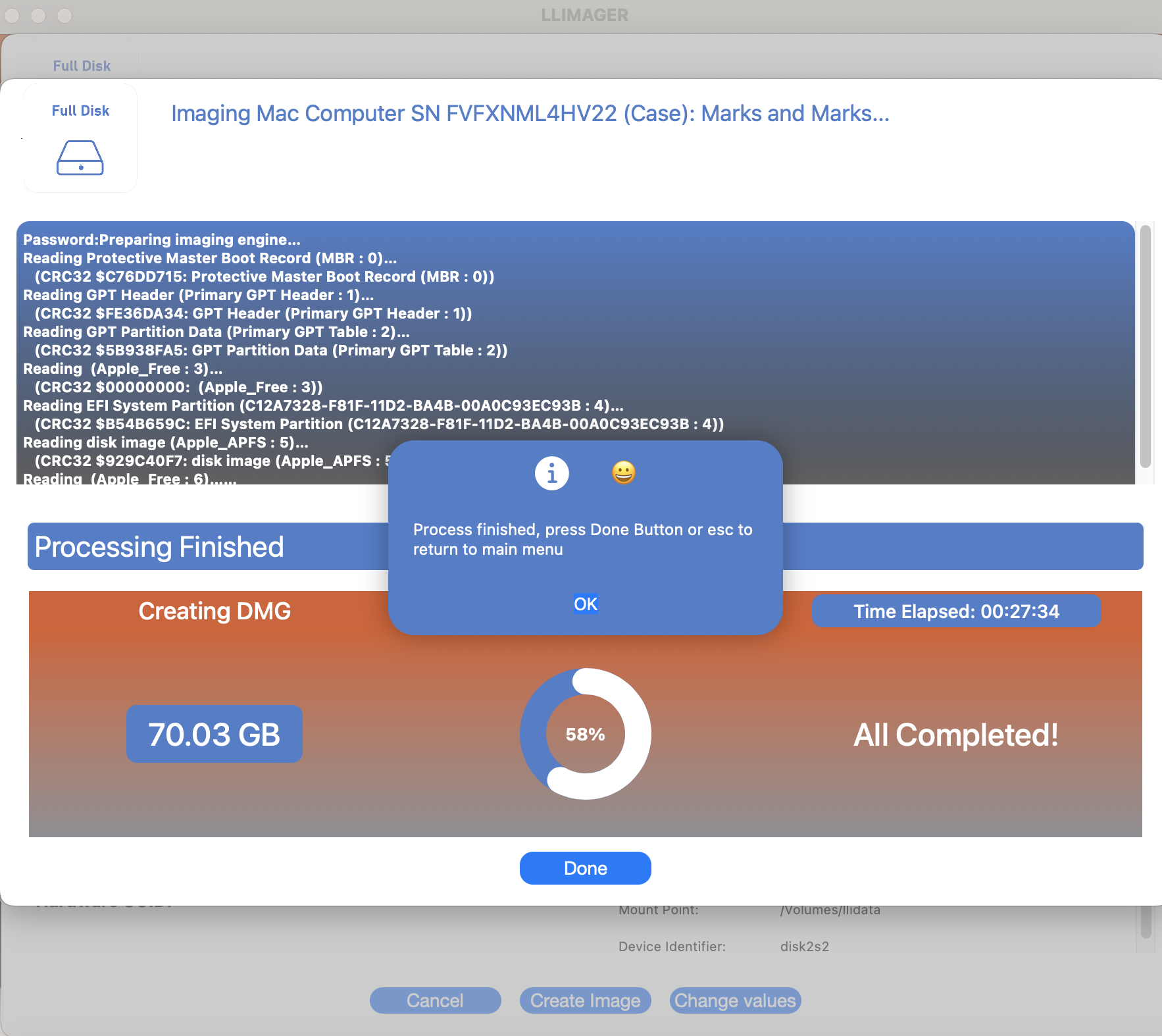Click the window close button in title bar
The width and height of the screenshot is (1162, 1036).
[x=13, y=14]
